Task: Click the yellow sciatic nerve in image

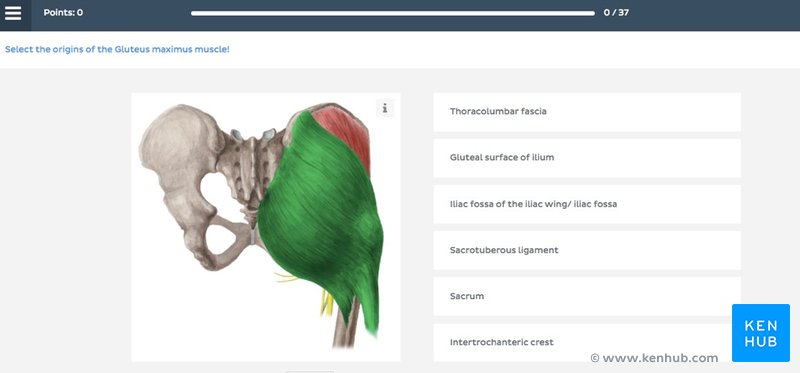Action: coord(327,303)
